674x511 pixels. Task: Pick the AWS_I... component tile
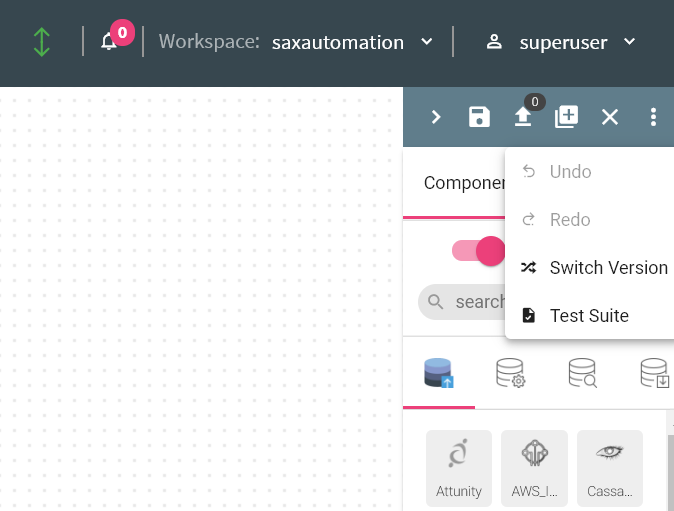534,468
